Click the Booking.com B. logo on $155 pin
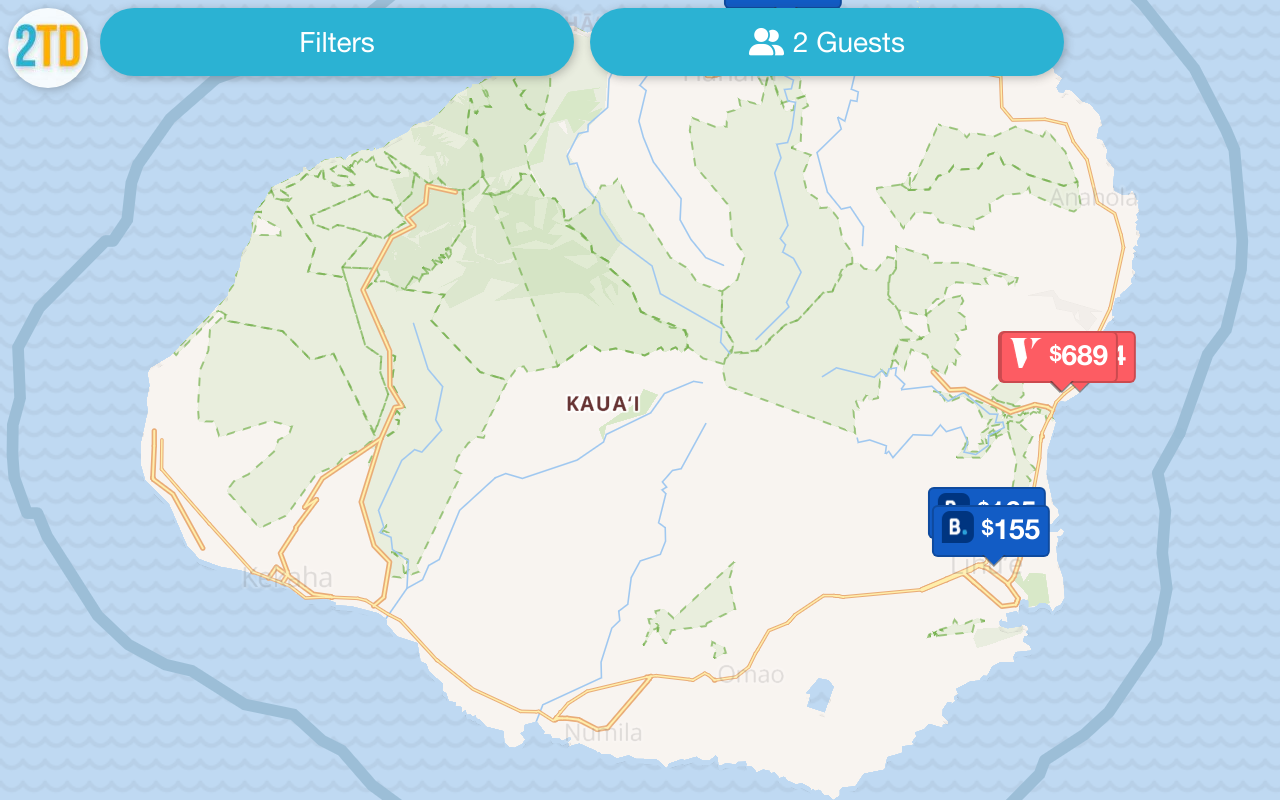This screenshot has width=1280, height=800. pyautogui.click(x=958, y=528)
